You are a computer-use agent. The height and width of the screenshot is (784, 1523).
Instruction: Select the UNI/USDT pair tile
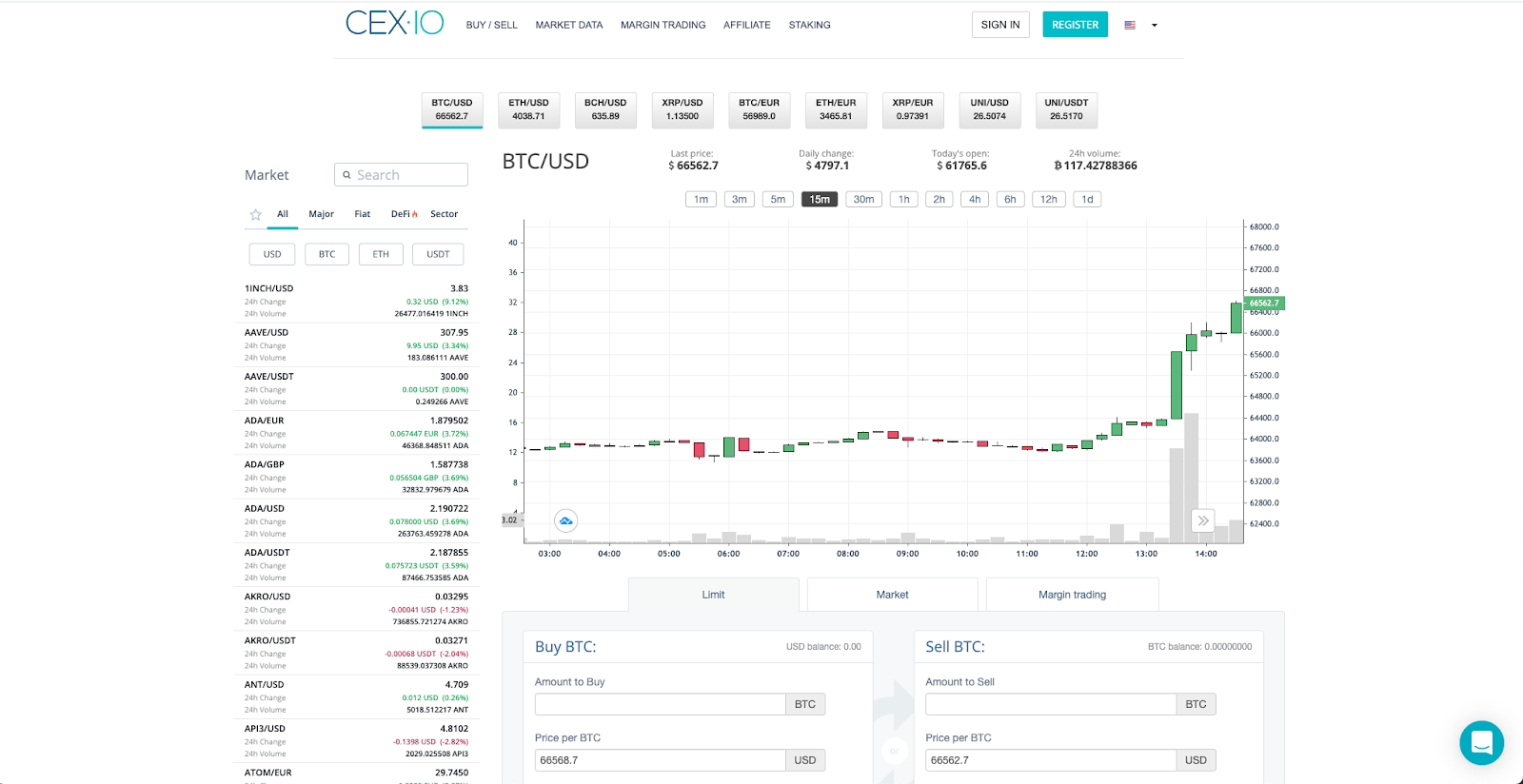pyautogui.click(x=1066, y=109)
